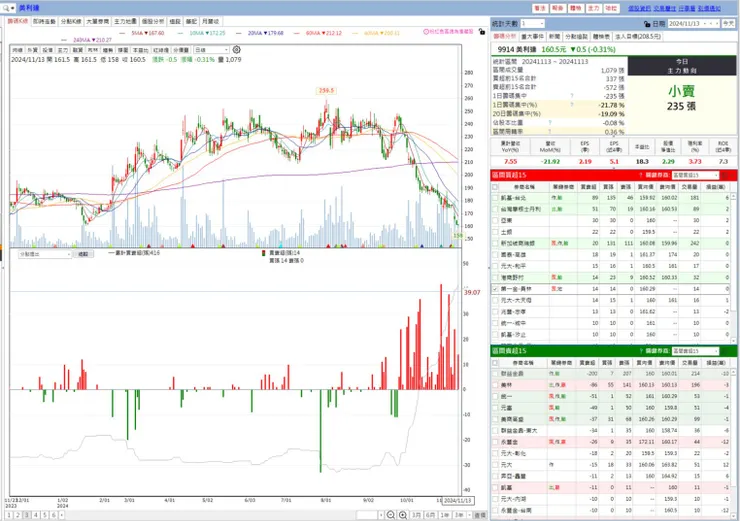Check the 亞東 row checkbox in buy table
Screen dimensions: 740x521
[495, 220]
